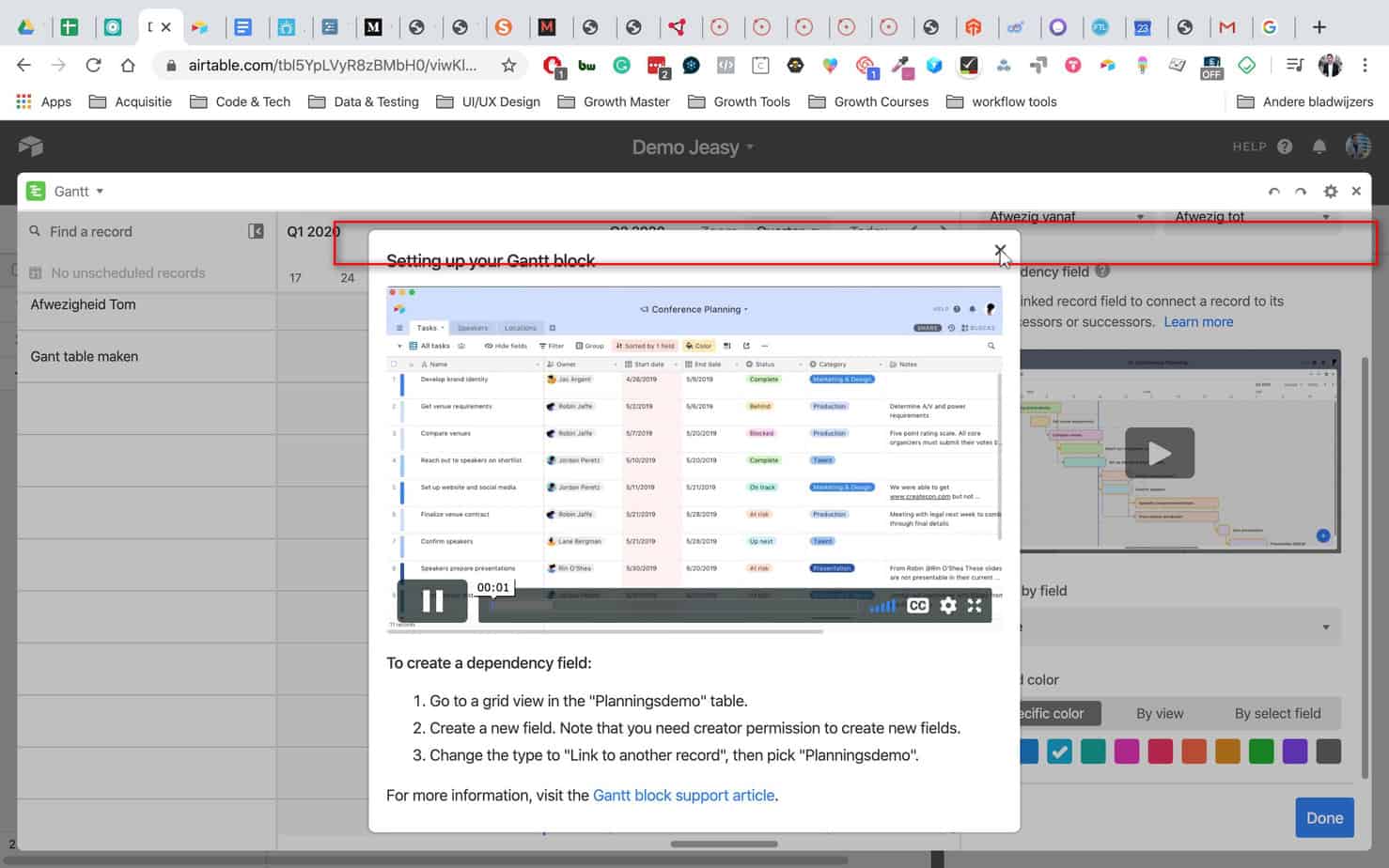Screen dimensions: 1389x868
Task: Pick the checked light blue color swatch
Action: (x=1059, y=752)
